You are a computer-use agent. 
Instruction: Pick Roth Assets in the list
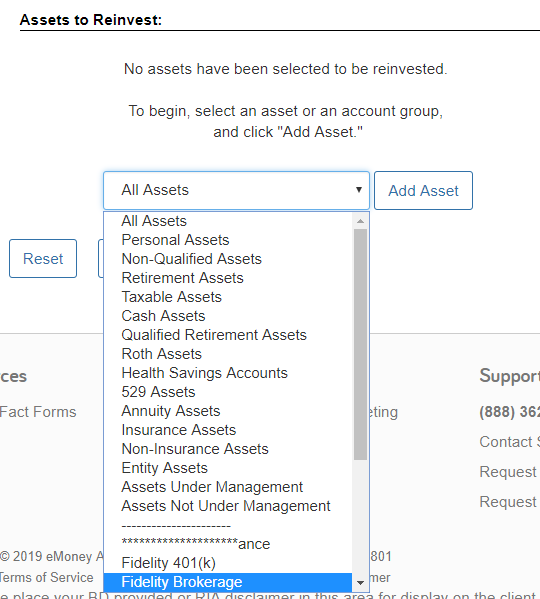[228, 354]
